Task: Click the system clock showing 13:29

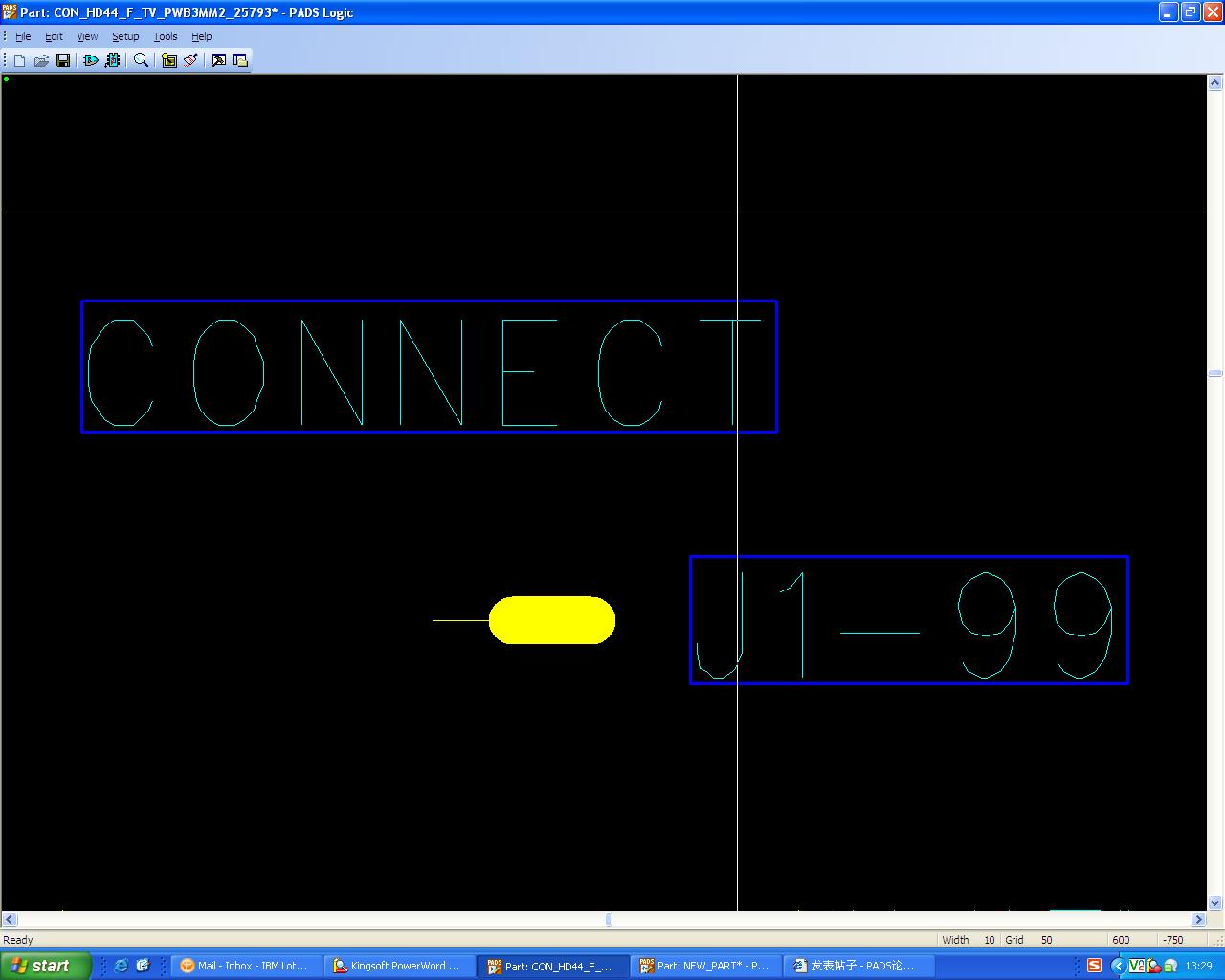Action: point(1198,966)
